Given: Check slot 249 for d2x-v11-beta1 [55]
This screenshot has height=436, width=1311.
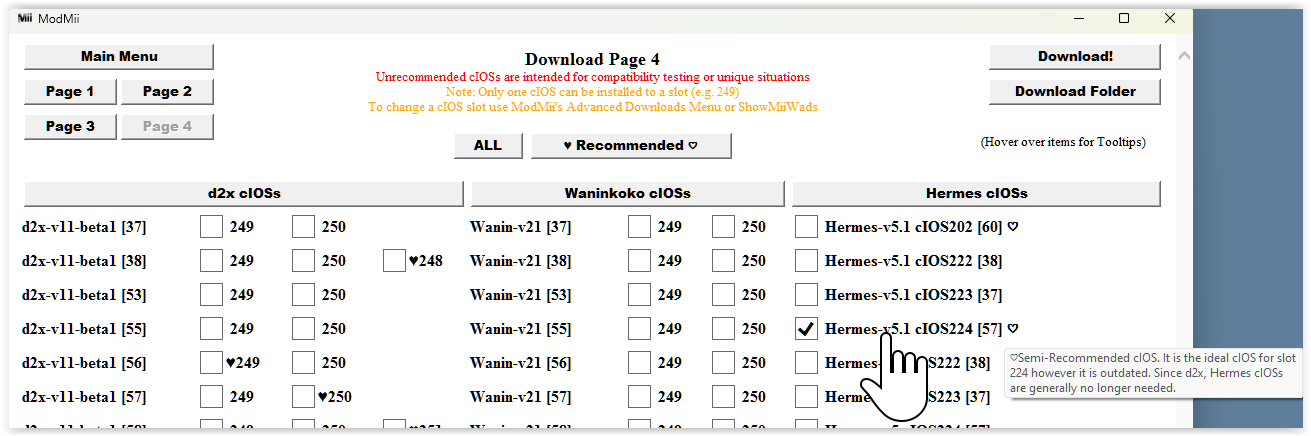Looking at the screenshot, I should 211,329.
